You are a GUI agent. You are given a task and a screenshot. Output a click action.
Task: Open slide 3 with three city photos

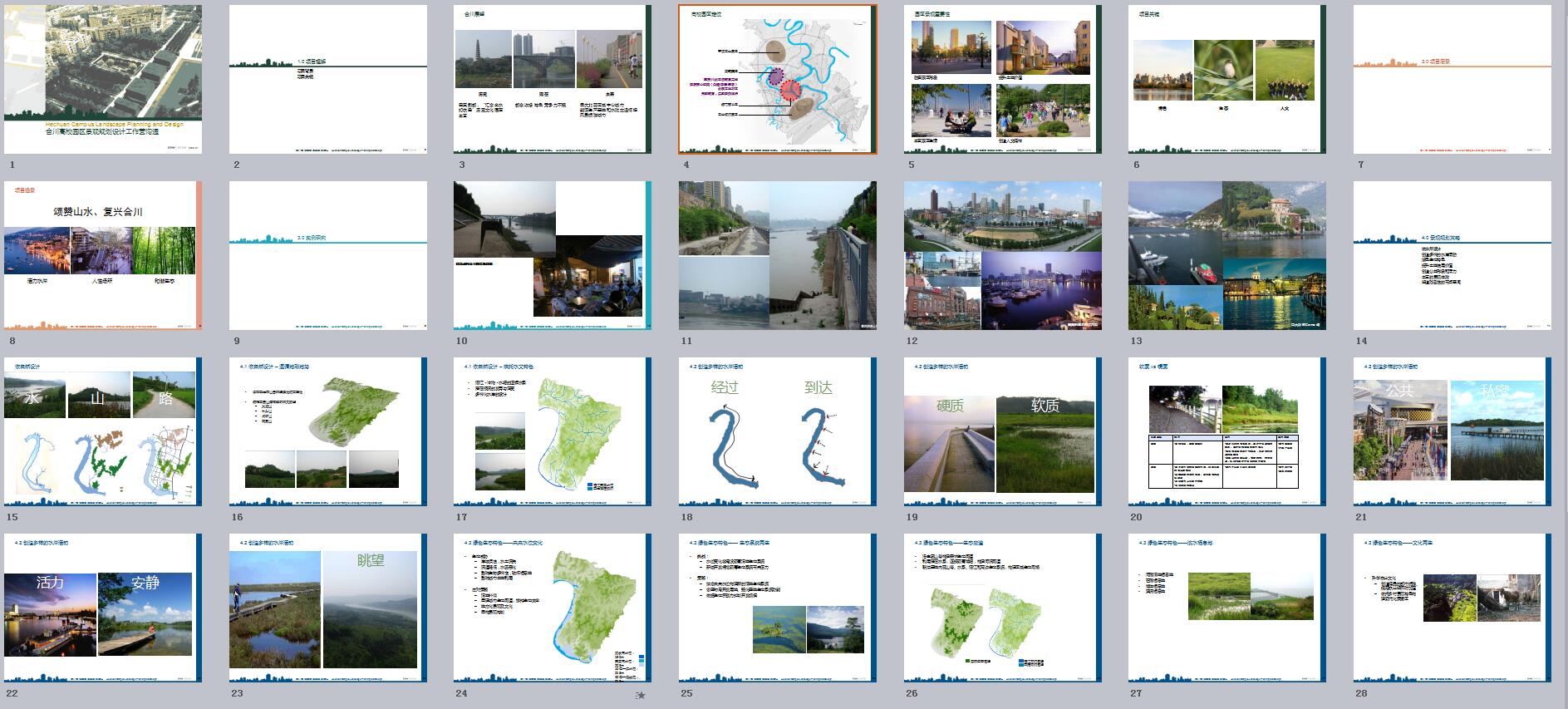click(553, 79)
